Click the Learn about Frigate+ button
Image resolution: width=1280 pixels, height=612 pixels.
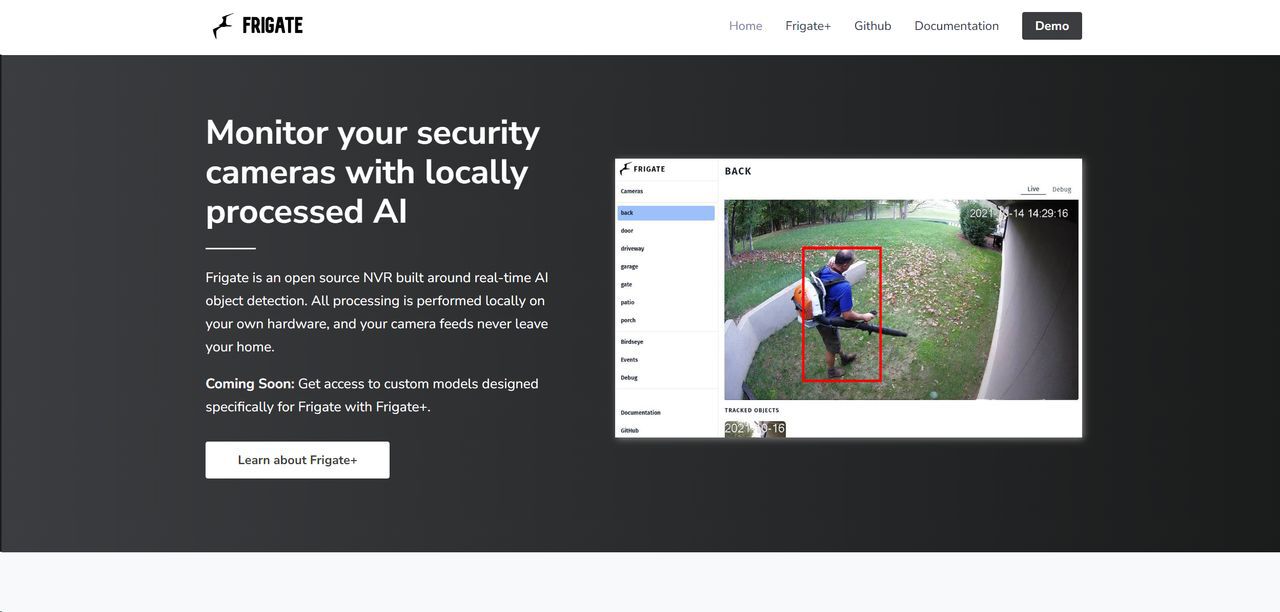(x=297, y=460)
